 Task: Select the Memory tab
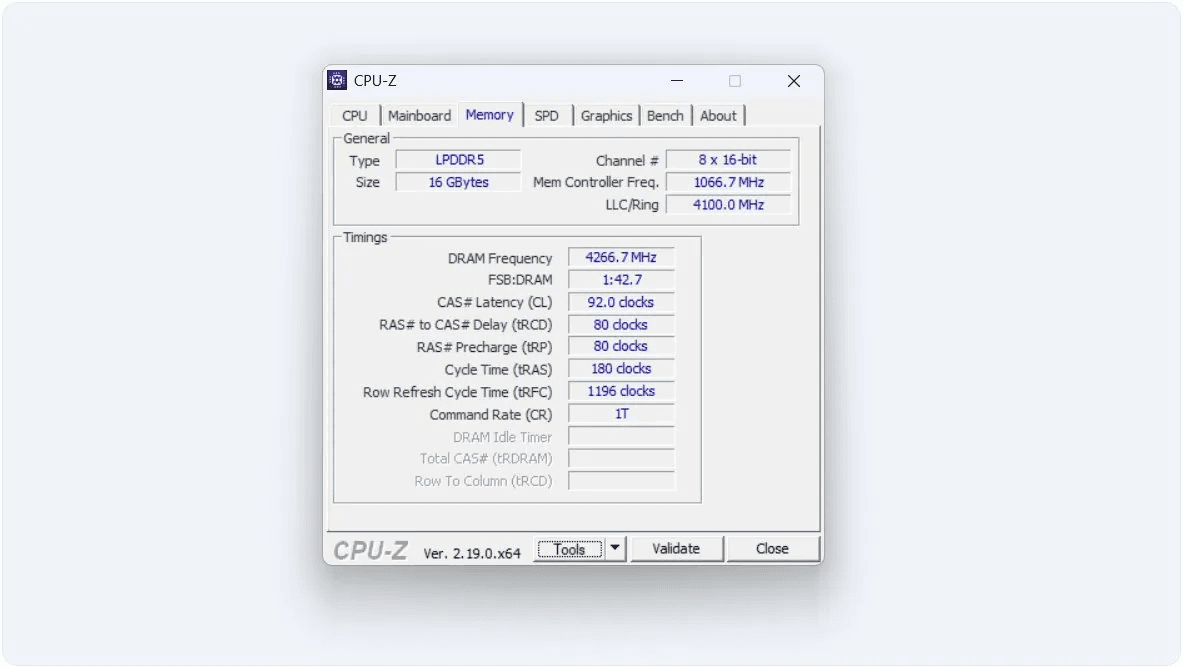click(490, 115)
